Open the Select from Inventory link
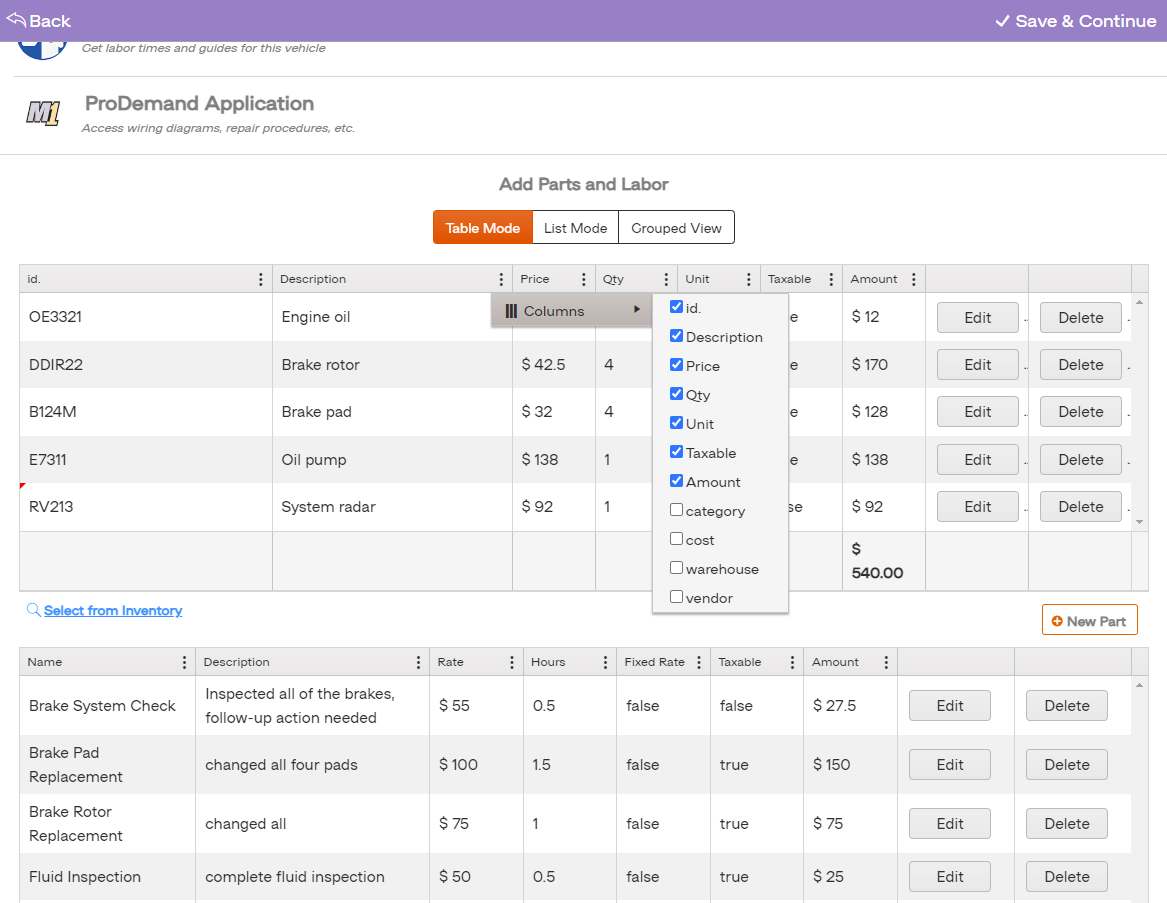 pyautogui.click(x=113, y=610)
